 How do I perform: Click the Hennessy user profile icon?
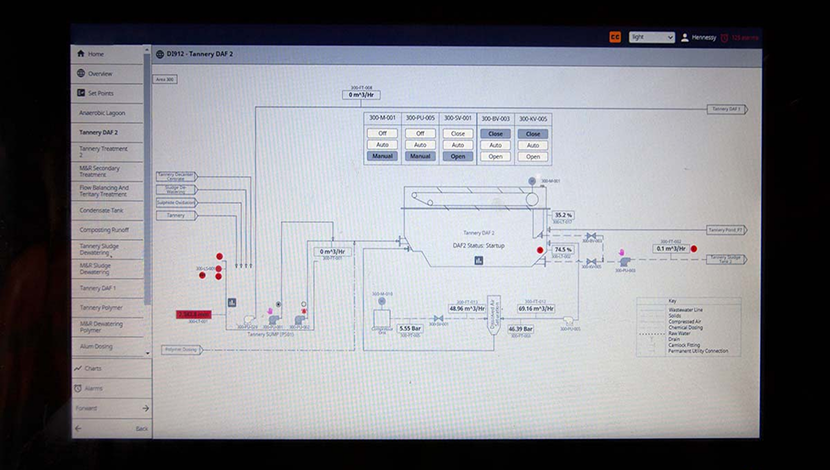click(684, 37)
